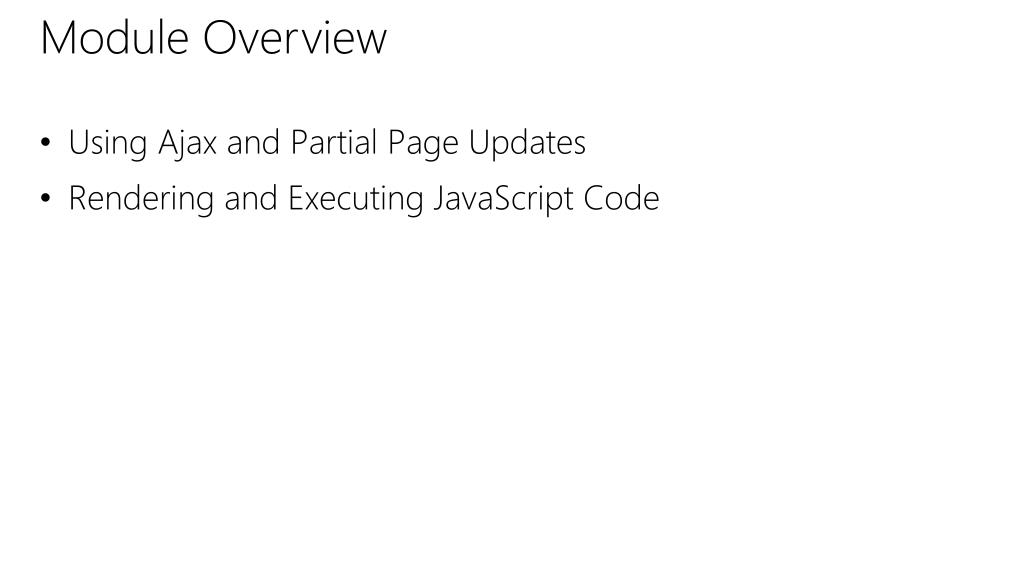Click the bullet dot before 'Using Ajax'
Image resolution: width=1024 pixels, height=576 pixels.
click(47, 144)
